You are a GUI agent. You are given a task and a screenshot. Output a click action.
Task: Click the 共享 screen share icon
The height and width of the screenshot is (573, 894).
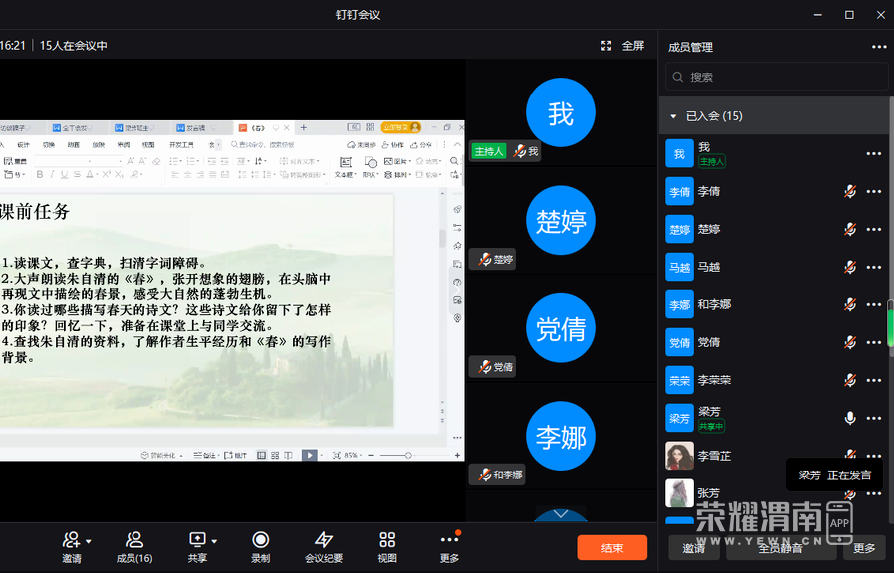(x=197, y=540)
